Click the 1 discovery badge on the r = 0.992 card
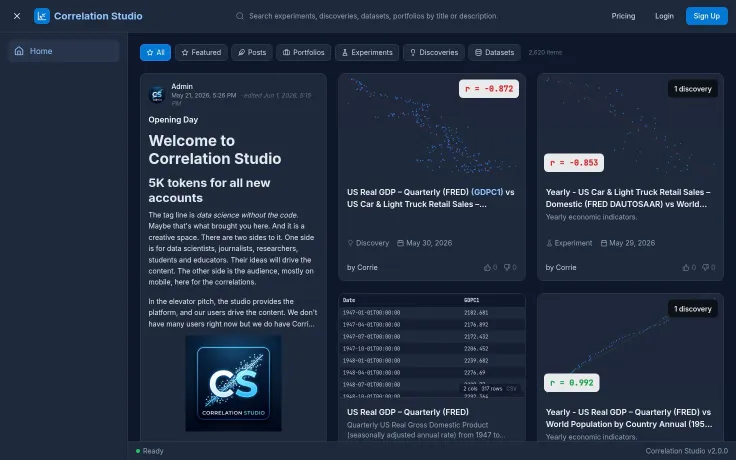The width and height of the screenshot is (736, 460). click(693, 309)
